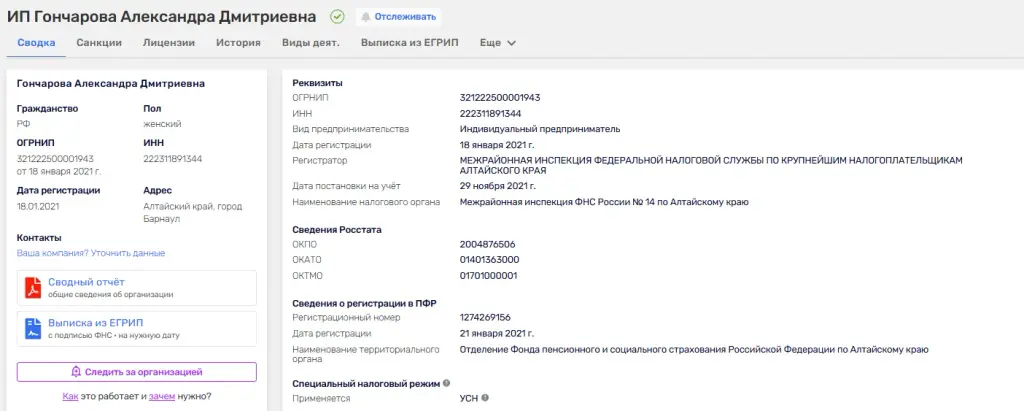
Task: Click the УСН tax regime value
Action: coord(468,398)
